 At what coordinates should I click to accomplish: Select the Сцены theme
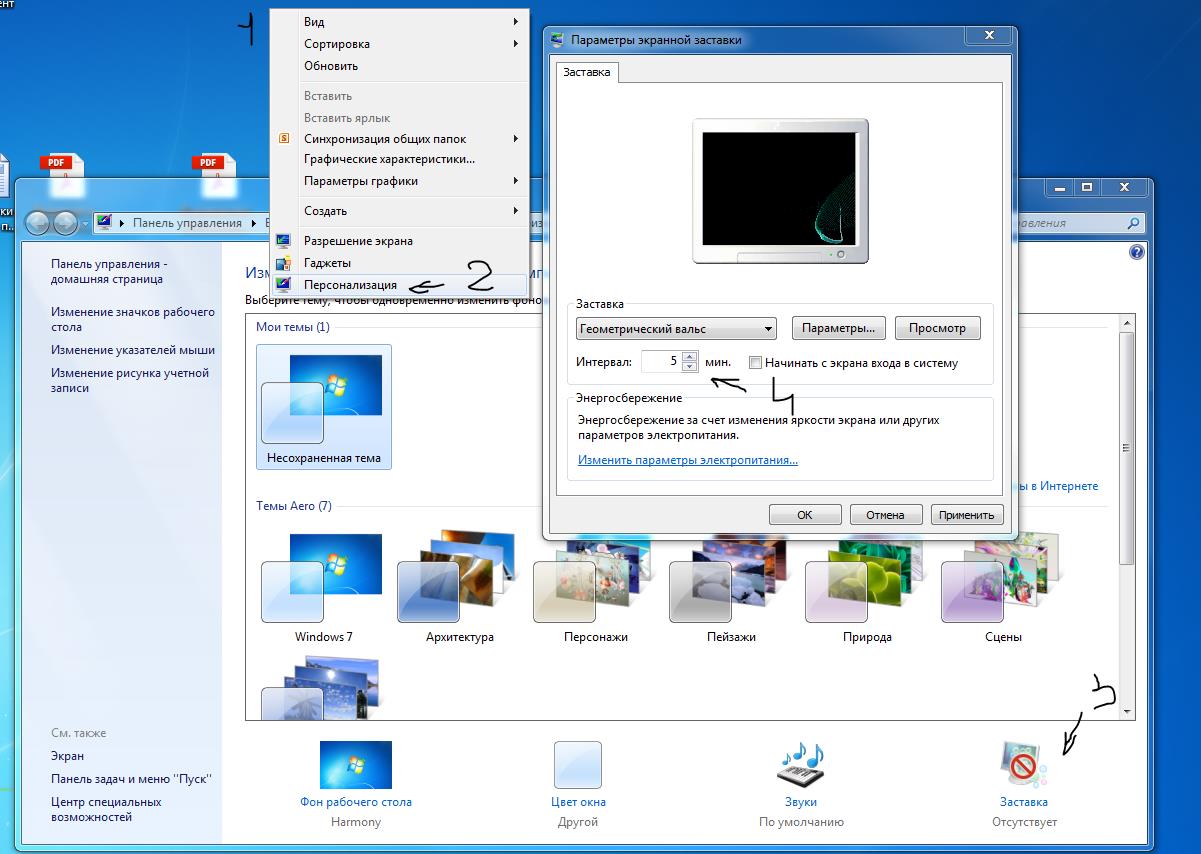(1004, 588)
